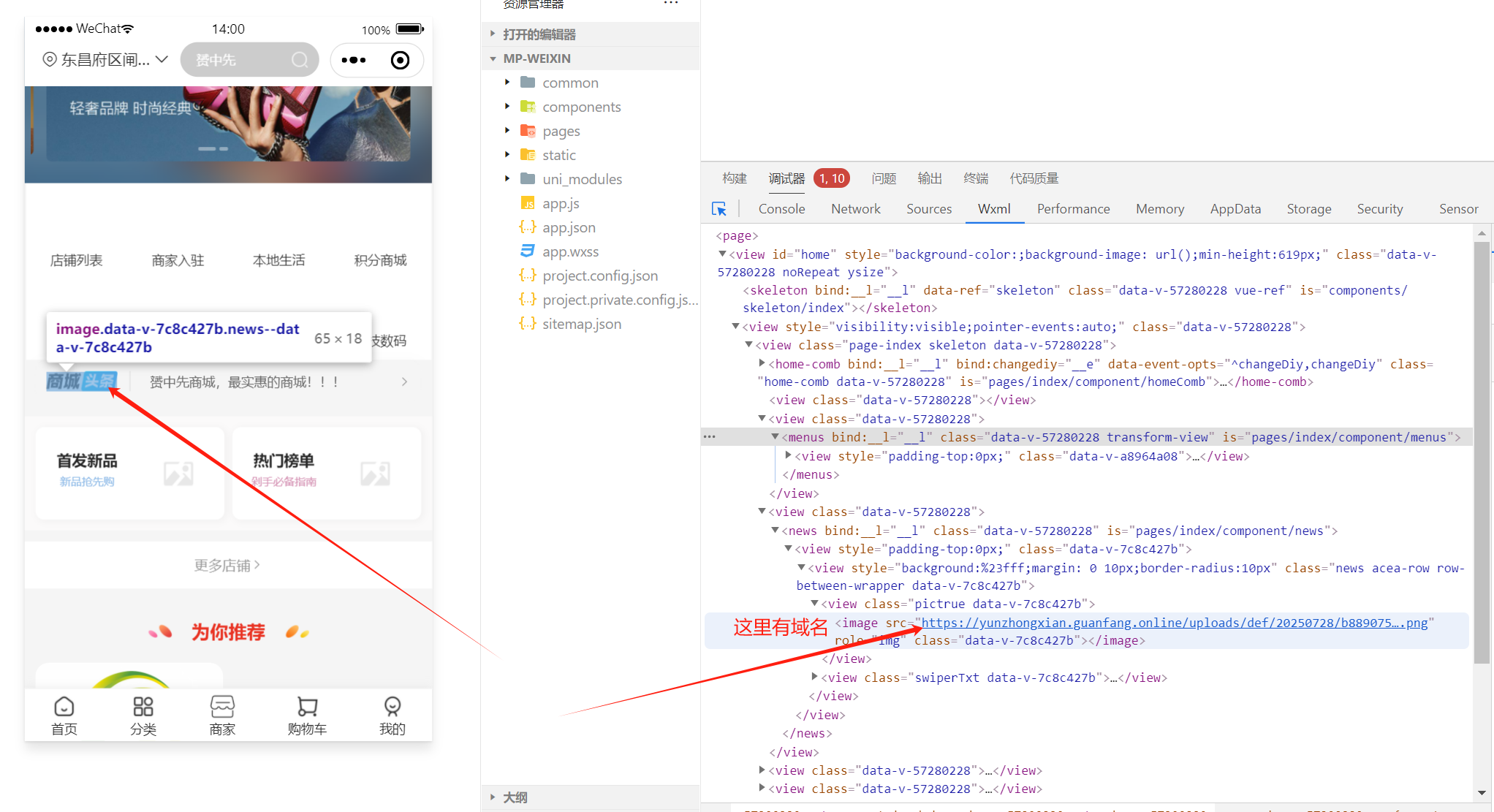1494x812 pixels.
Task: Click the 赞中先 search input field
Action: click(x=249, y=60)
